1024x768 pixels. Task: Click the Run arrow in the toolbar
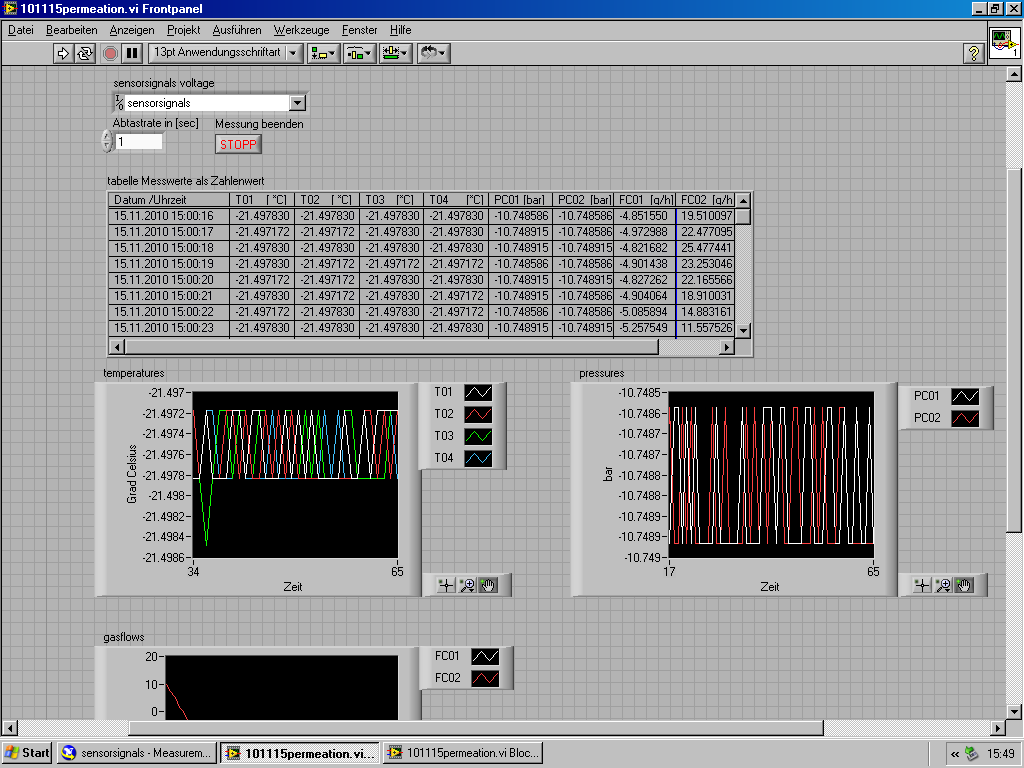63,53
